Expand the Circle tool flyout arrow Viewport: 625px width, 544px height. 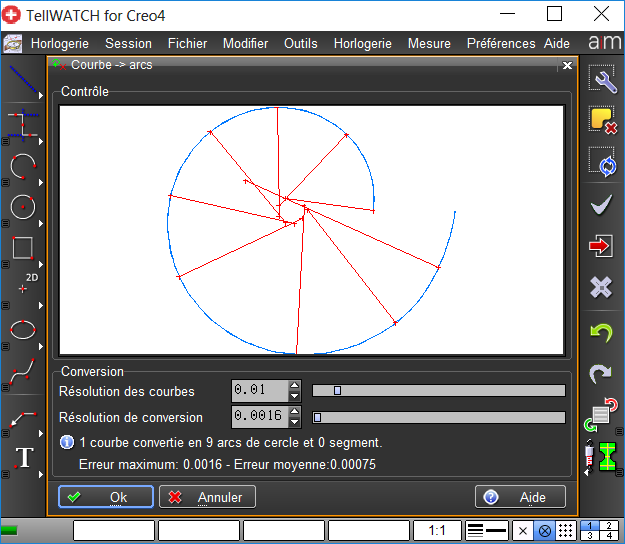click(40, 225)
